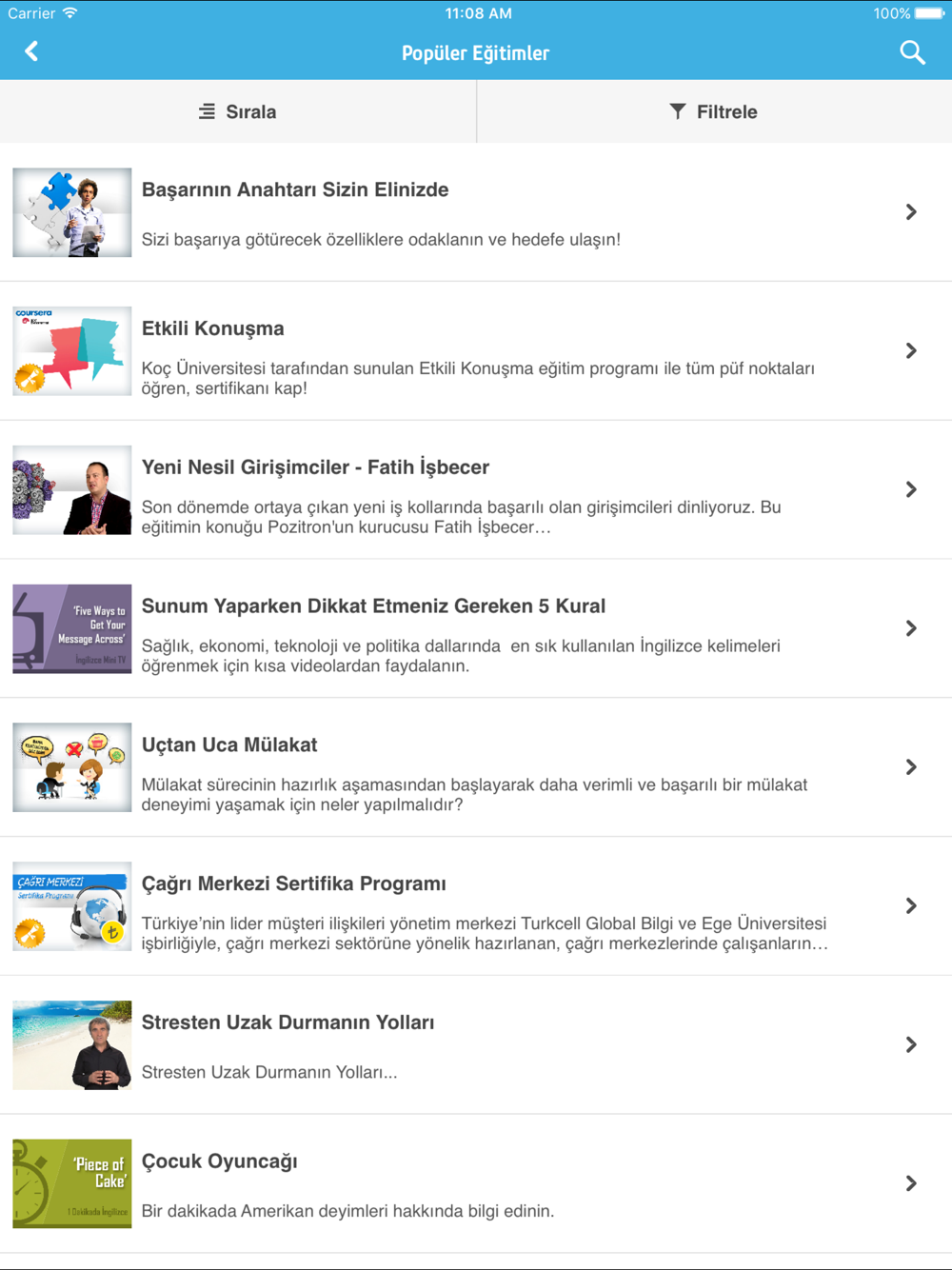This screenshot has width=952, height=1270.
Task: Select the 'Piece of Cake' green thumbnail
Action: (72, 1183)
